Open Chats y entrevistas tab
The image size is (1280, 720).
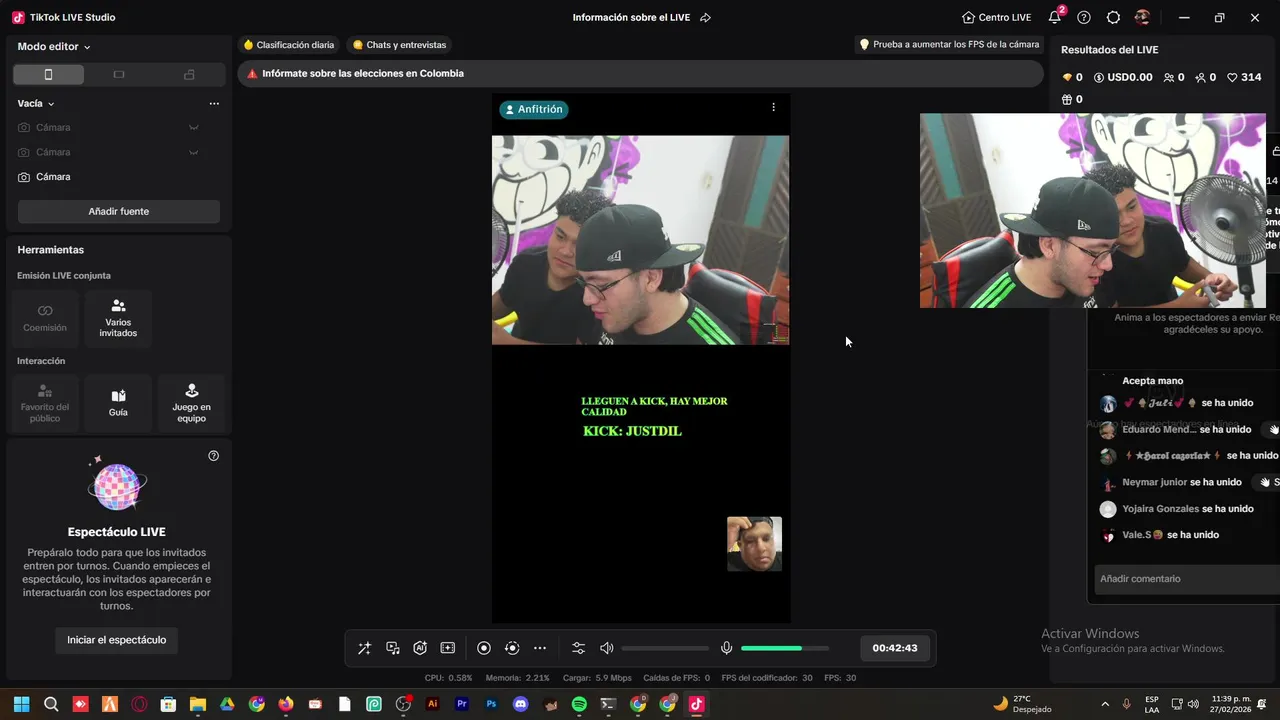point(399,45)
